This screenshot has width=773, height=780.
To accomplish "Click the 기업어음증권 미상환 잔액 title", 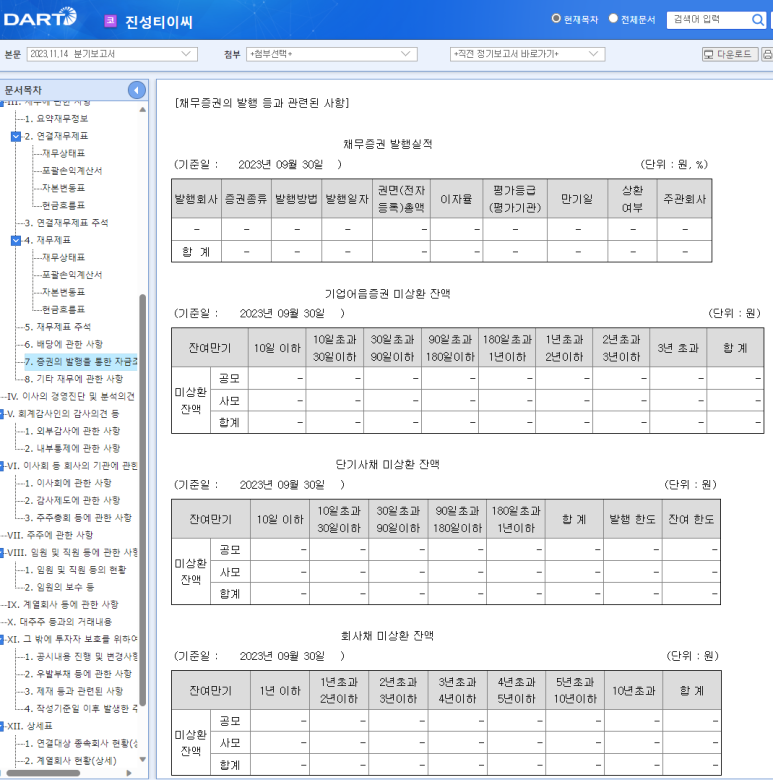I will click(387, 294).
